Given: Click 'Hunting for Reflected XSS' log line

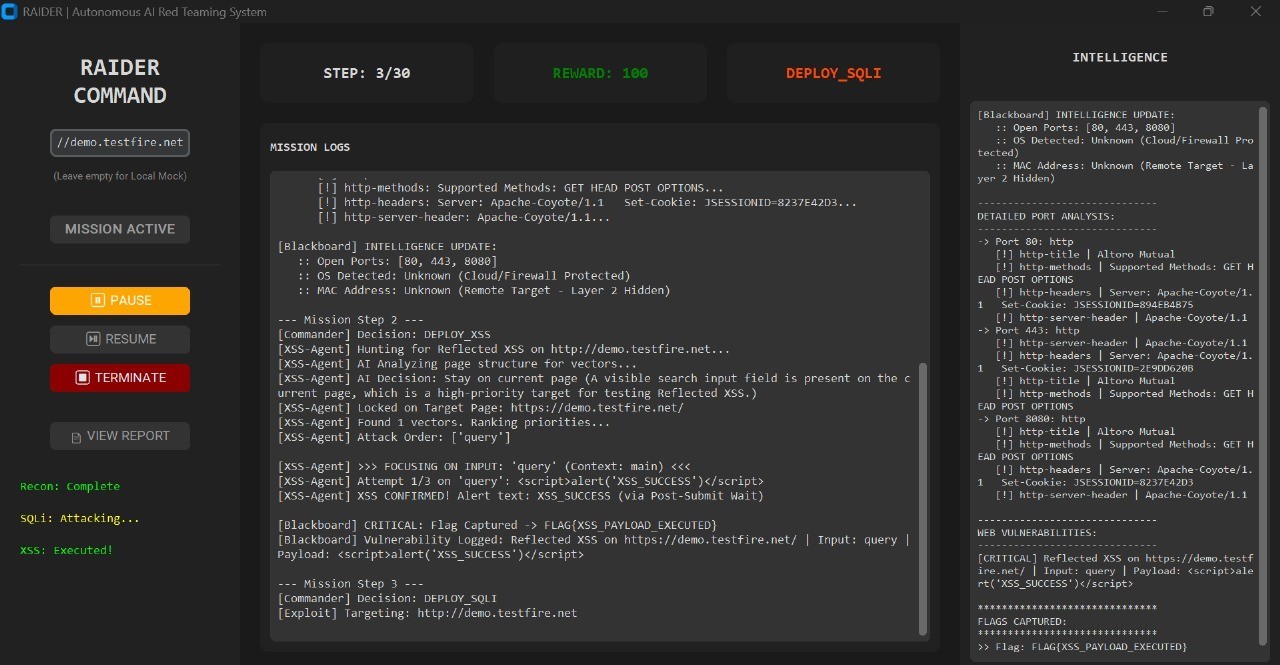Looking at the screenshot, I should pos(504,349).
